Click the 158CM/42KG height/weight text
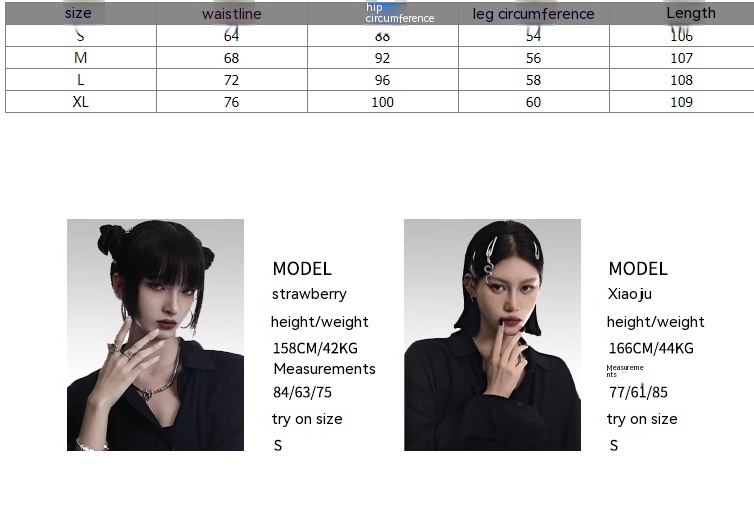754x522 pixels. (x=315, y=348)
